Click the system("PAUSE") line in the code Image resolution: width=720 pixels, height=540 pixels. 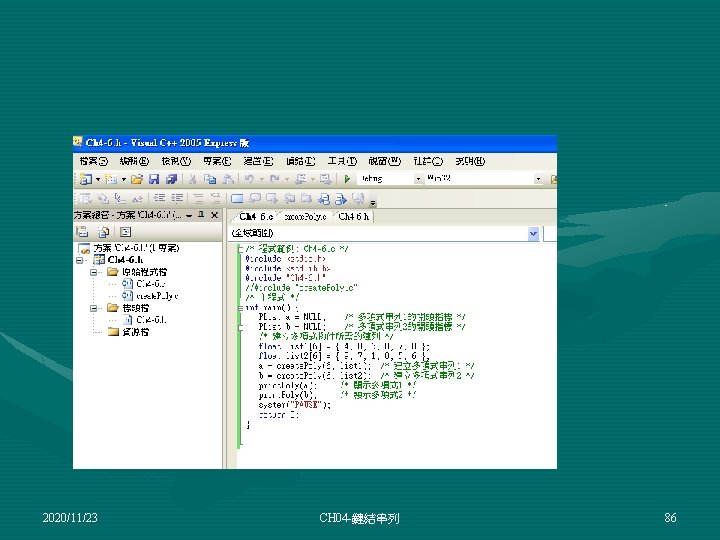click(294, 405)
